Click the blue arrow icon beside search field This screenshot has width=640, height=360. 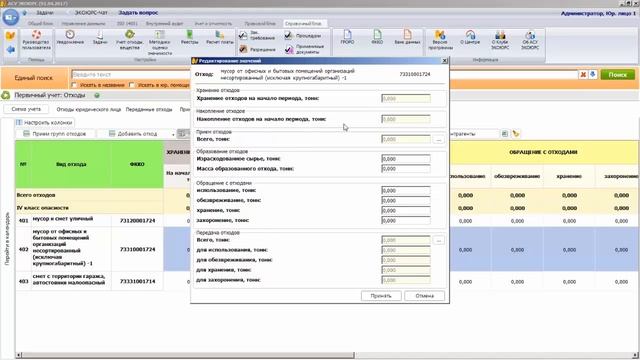pyautogui.click(x=593, y=75)
